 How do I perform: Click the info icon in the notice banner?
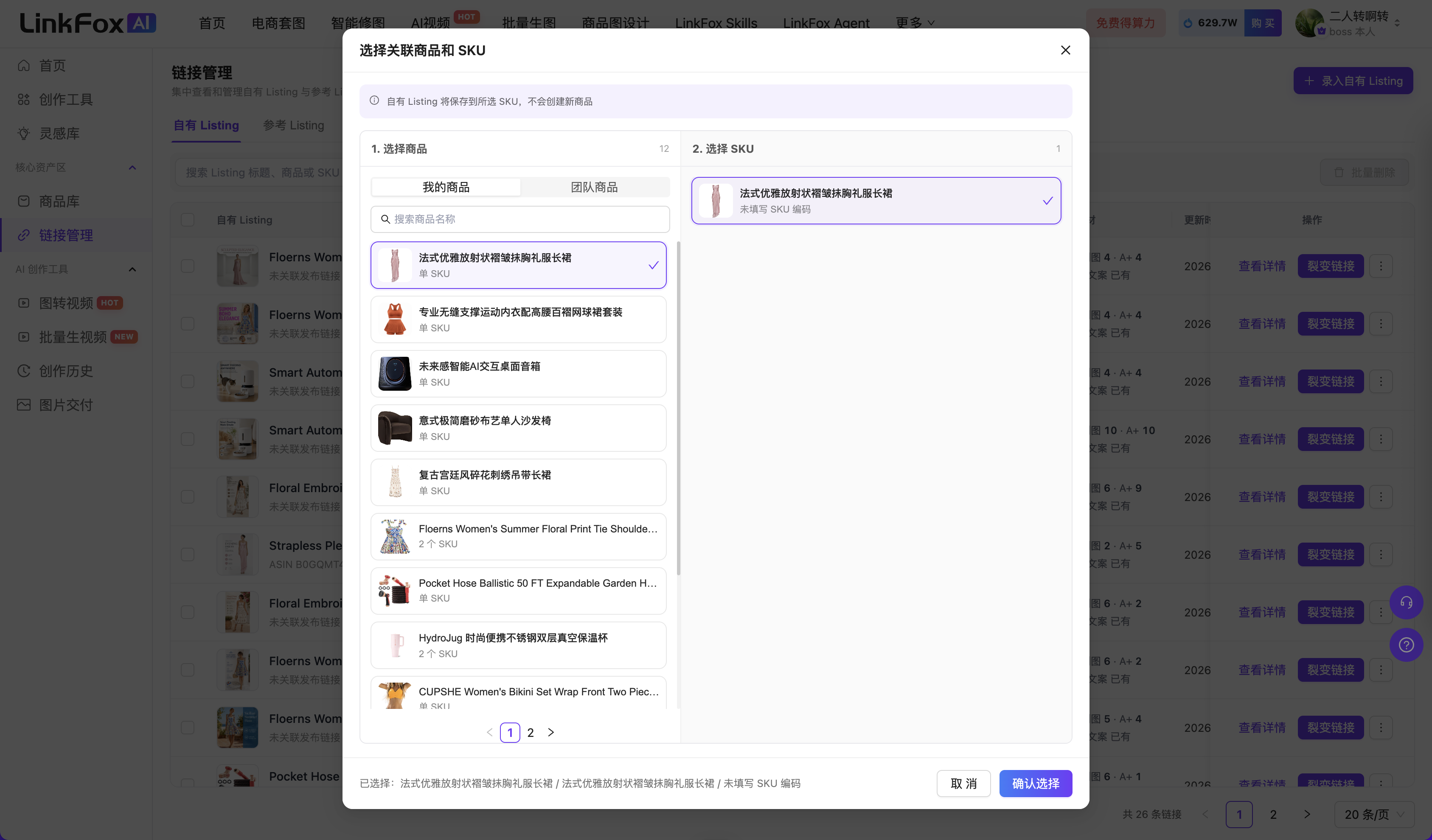pyautogui.click(x=374, y=101)
